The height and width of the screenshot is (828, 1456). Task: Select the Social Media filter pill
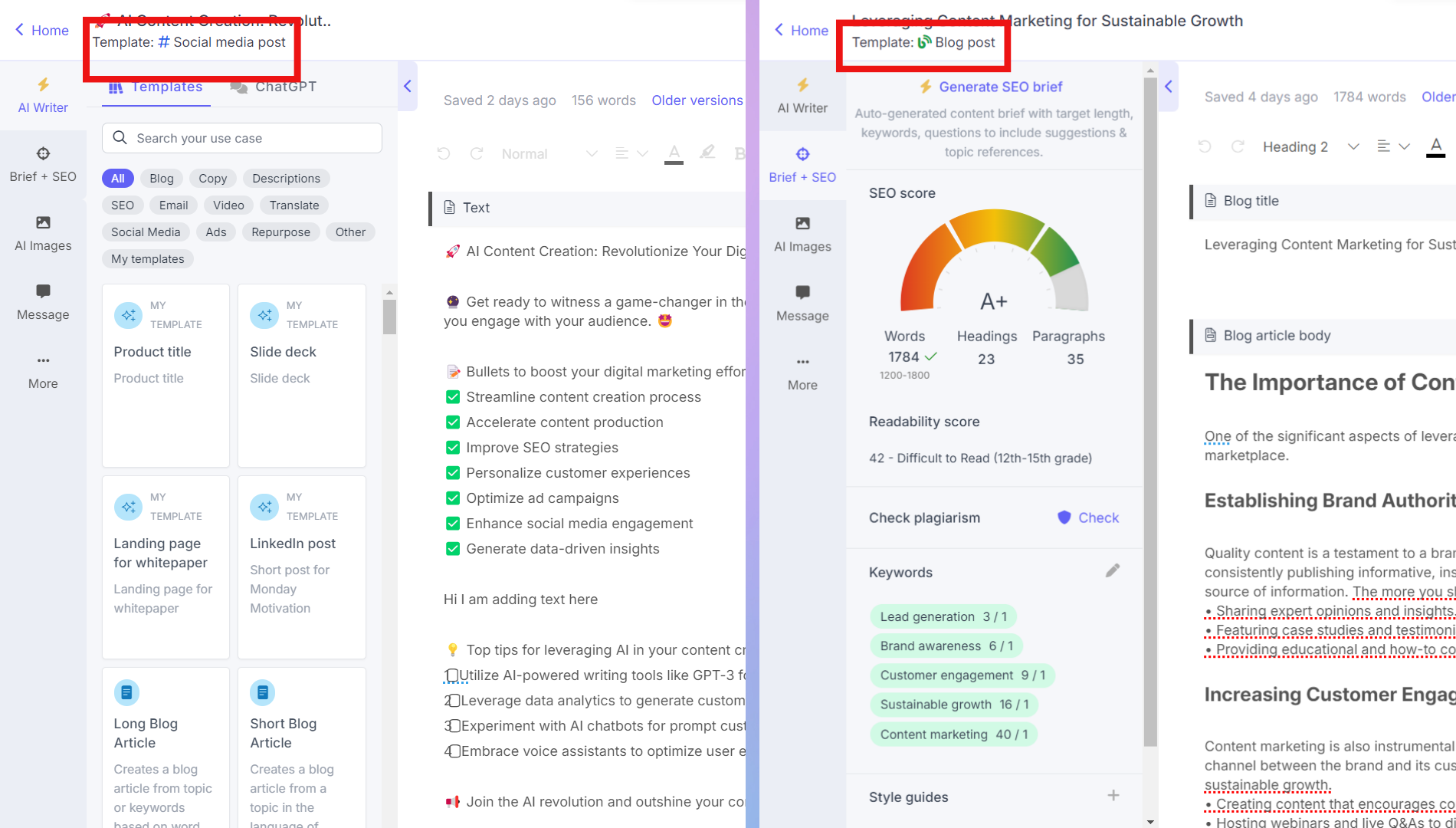(x=145, y=232)
